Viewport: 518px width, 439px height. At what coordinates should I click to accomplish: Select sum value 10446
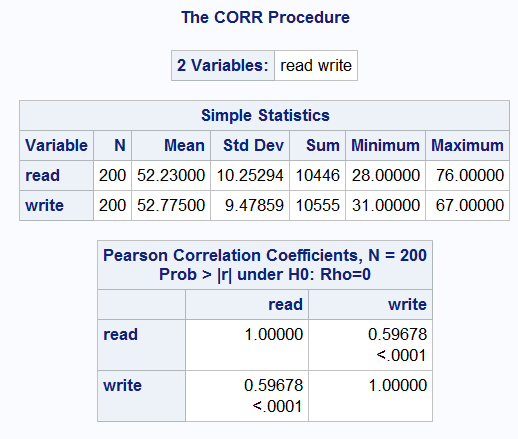318,175
